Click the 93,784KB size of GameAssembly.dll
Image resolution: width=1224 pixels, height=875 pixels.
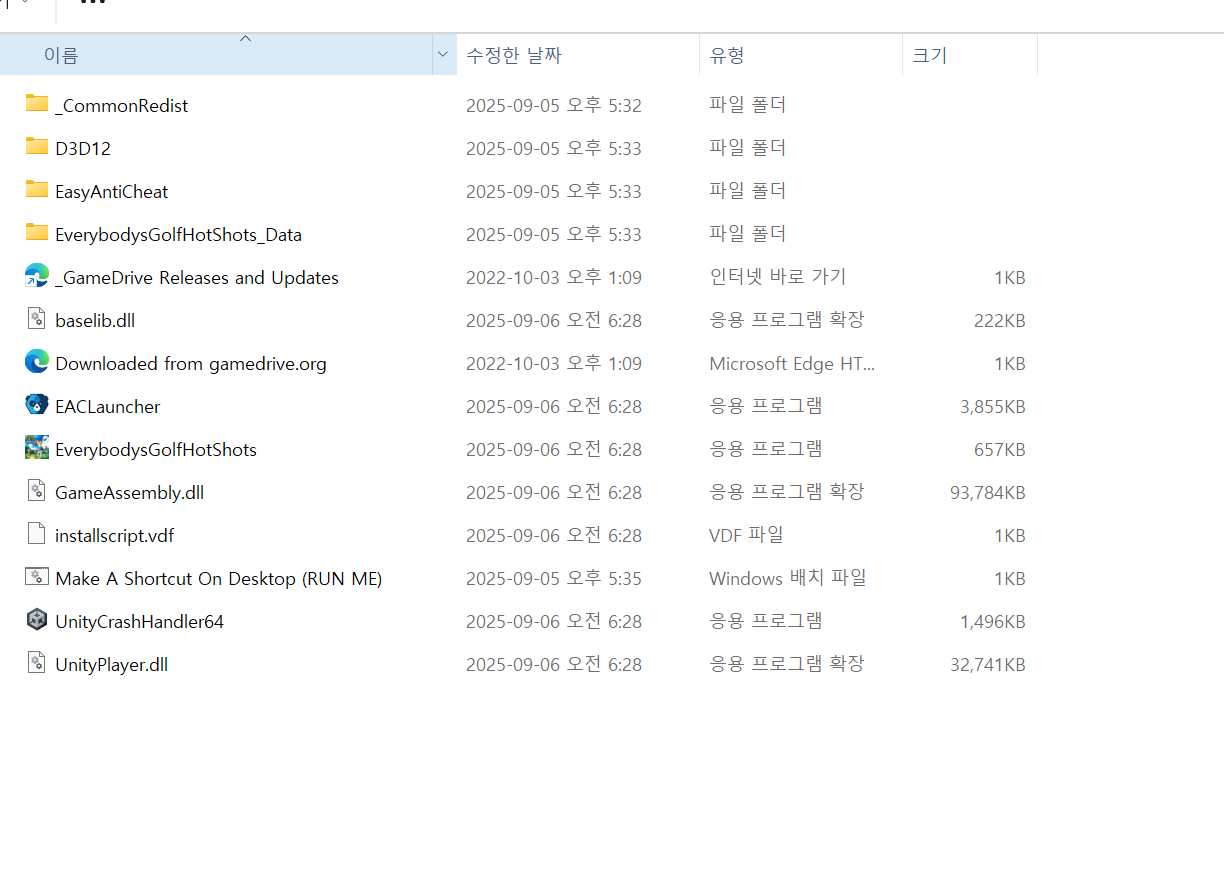click(x=987, y=492)
